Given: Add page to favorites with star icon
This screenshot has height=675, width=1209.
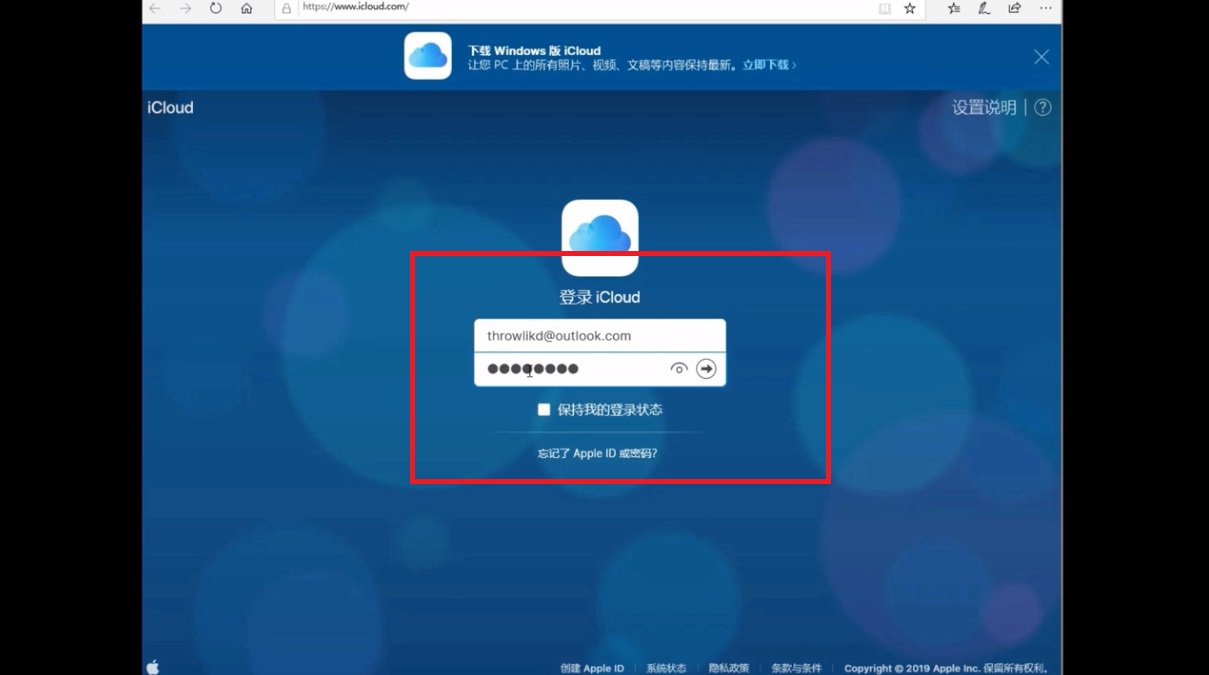Looking at the screenshot, I should click(x=910, y=8).
